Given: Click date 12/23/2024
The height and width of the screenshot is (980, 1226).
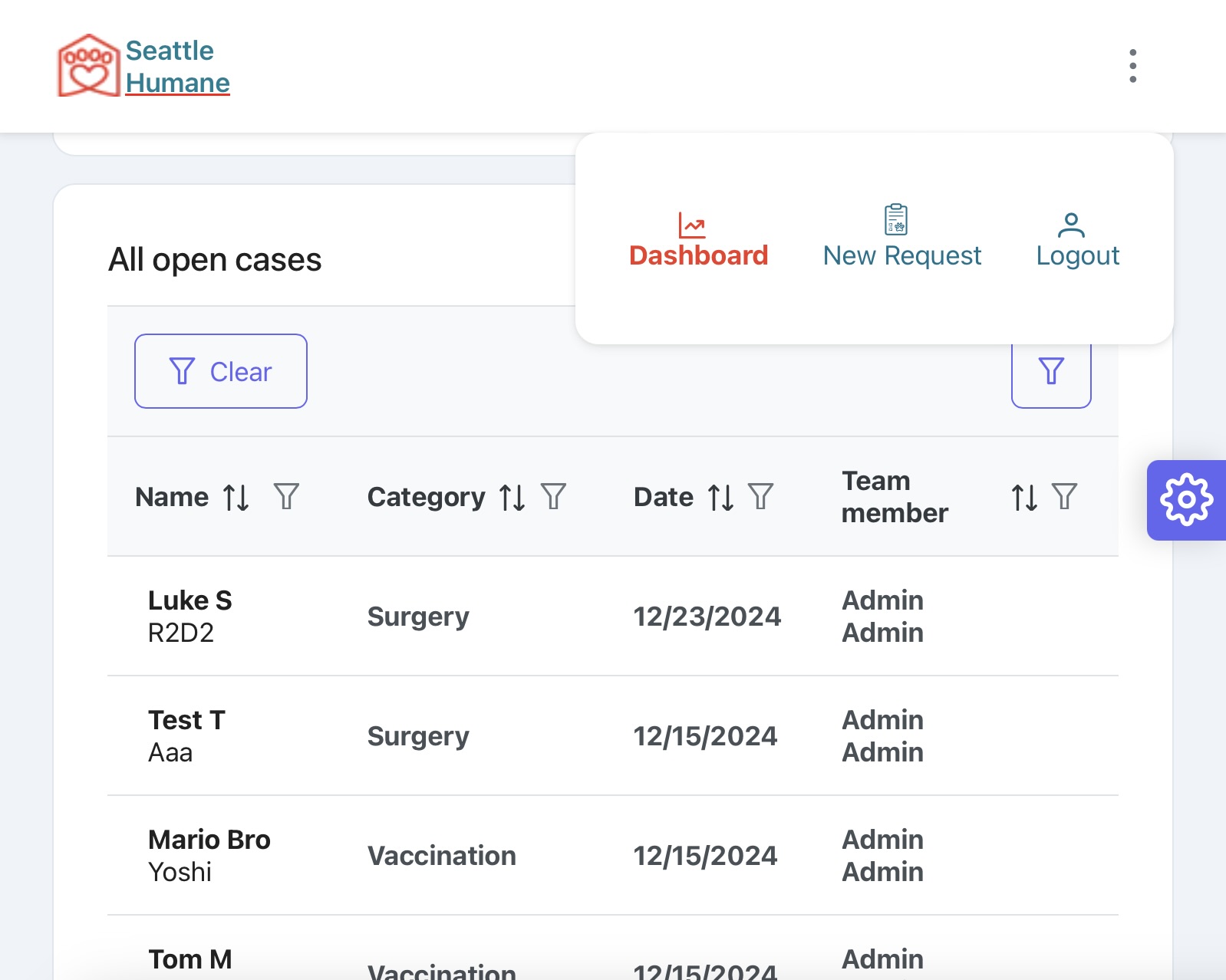Looking at the screenshot, I should (707, 617).
